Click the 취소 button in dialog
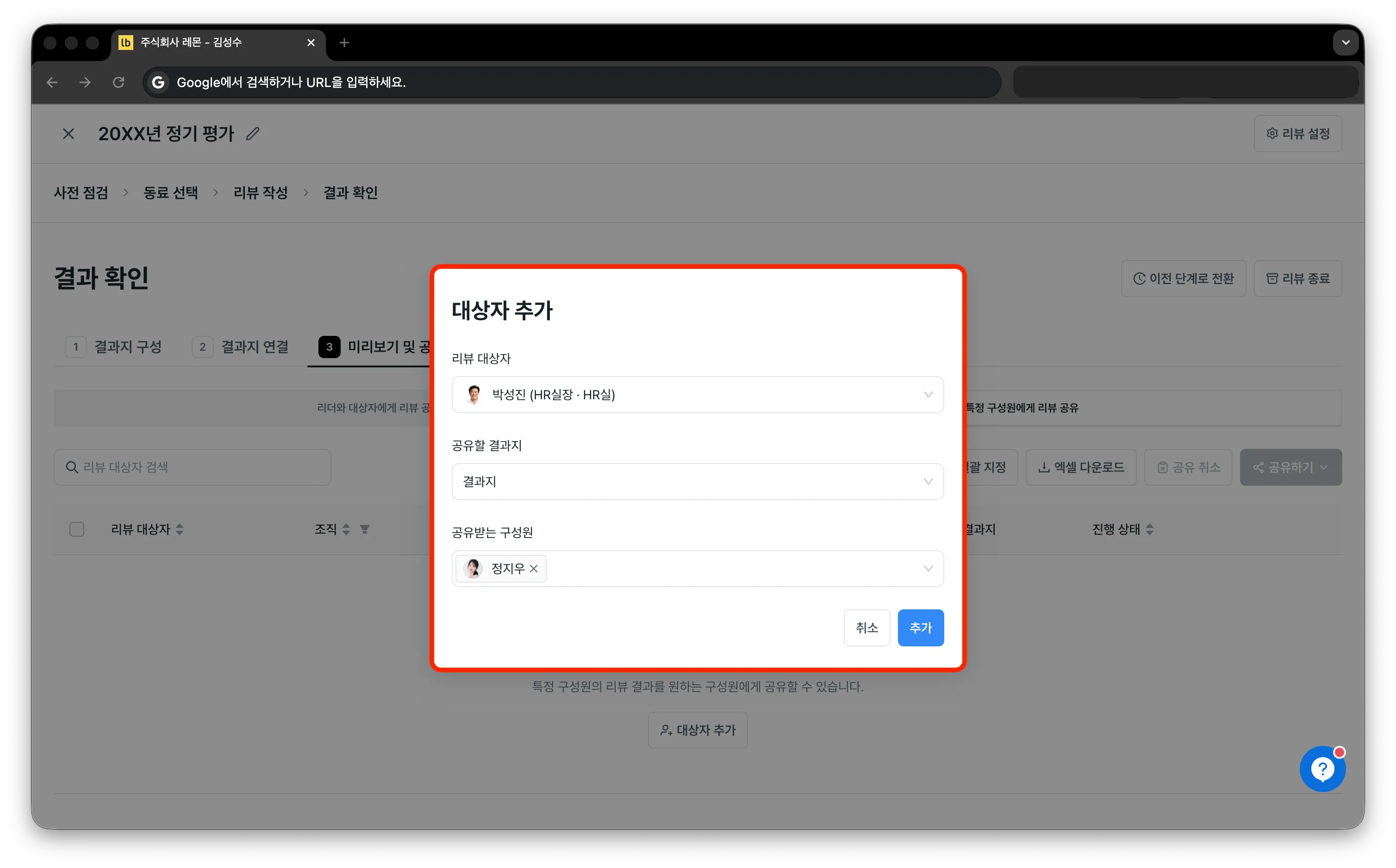1396x868 pixels. pos(866,627)
